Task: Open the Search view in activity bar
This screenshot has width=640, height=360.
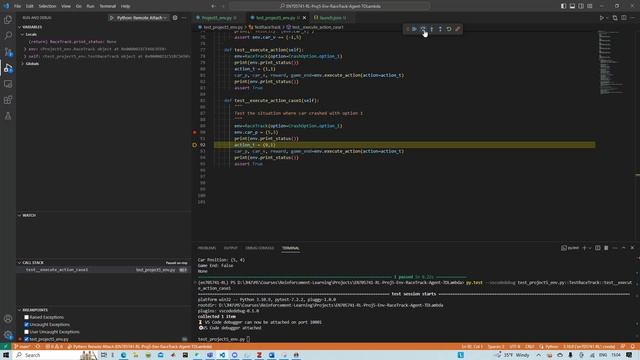Action: pos(8,36)
